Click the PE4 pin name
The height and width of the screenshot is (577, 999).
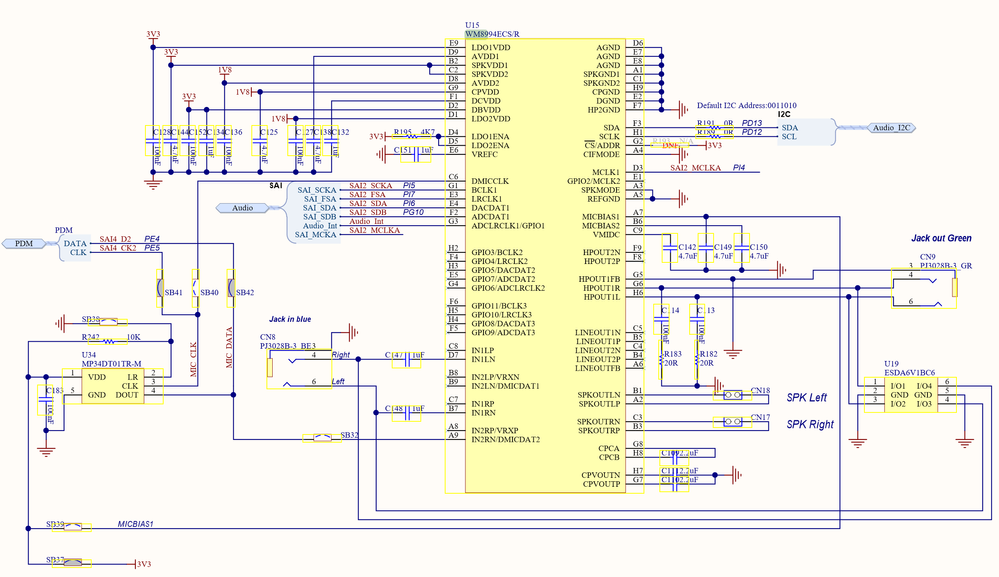152,239
